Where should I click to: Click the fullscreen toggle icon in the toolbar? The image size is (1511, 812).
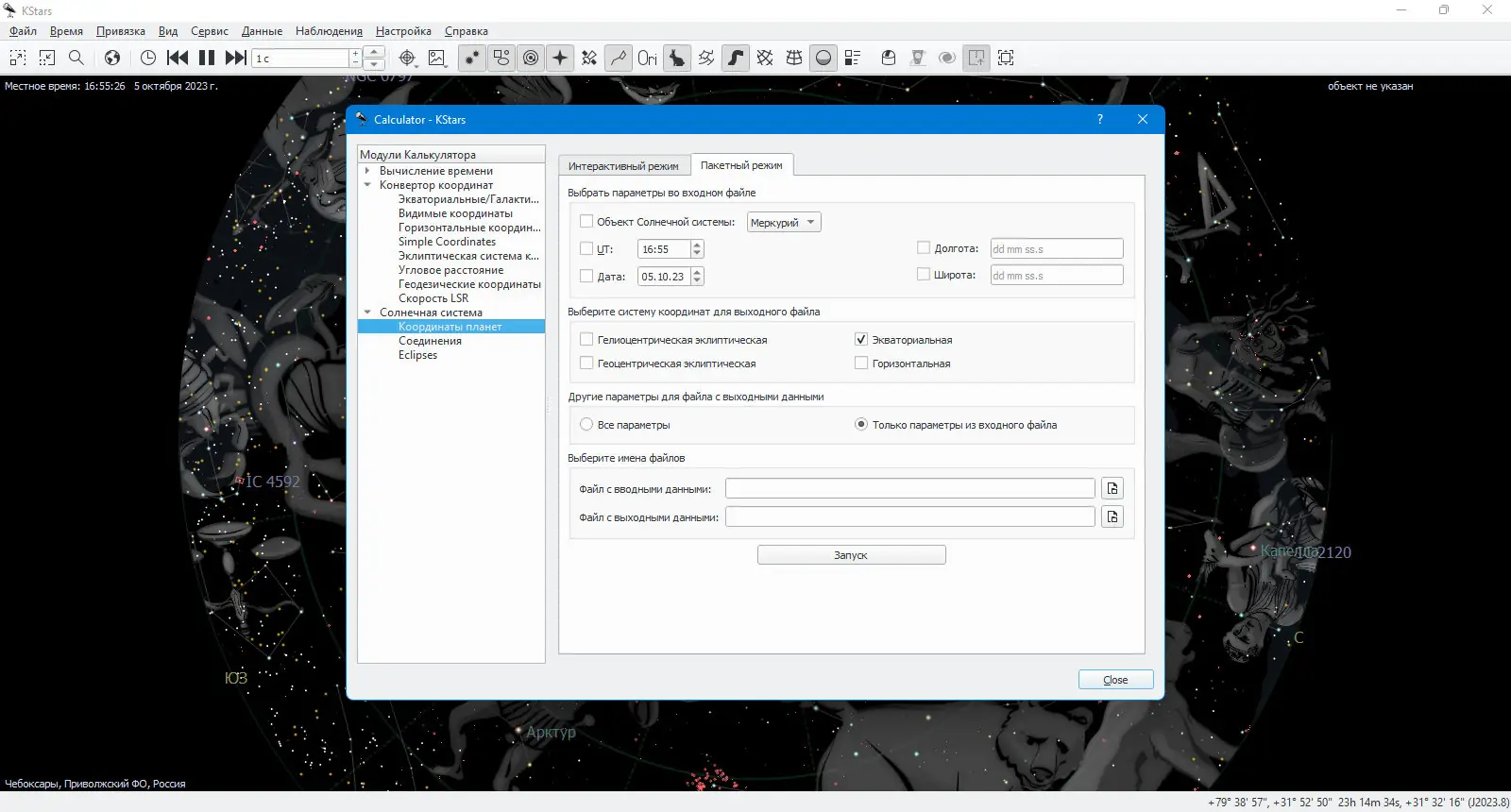point(1006,58)
